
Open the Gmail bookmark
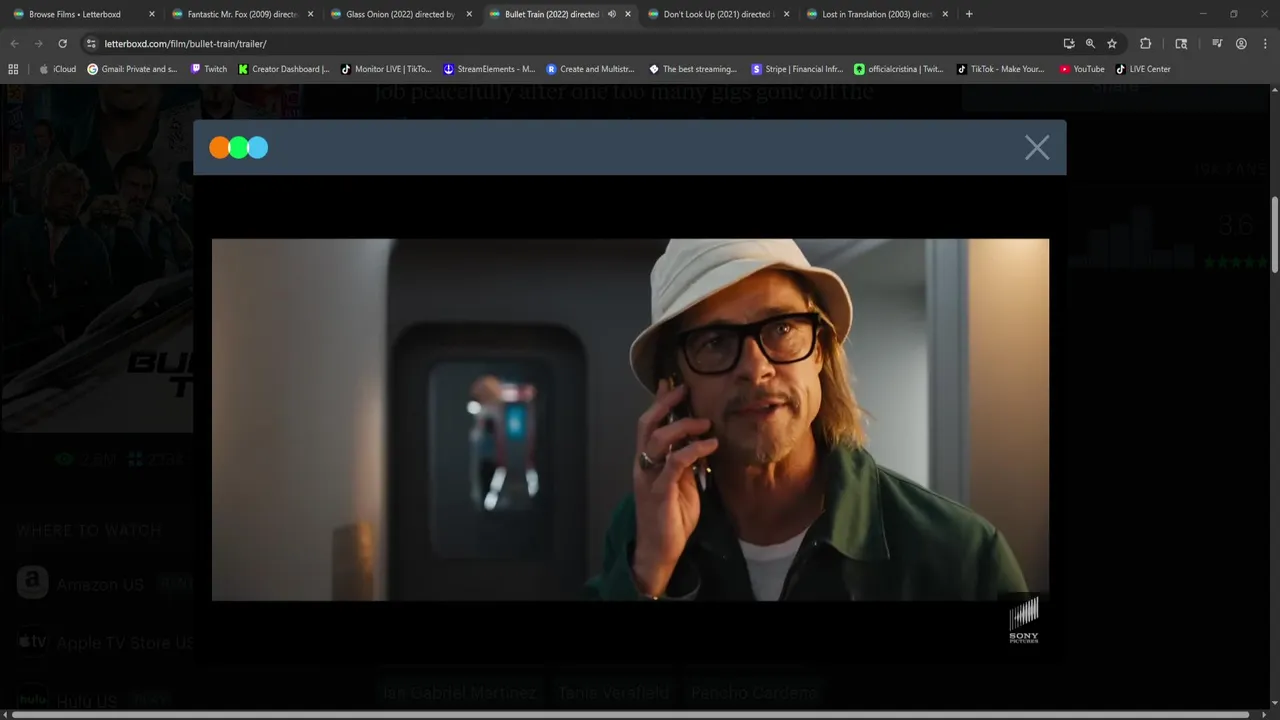pyautogui.click(x=132, y=69)
